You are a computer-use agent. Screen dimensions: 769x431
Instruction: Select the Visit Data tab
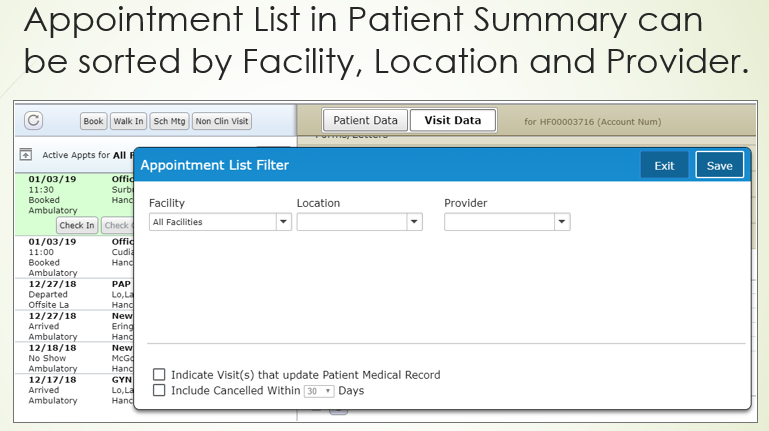coord(452,121)
